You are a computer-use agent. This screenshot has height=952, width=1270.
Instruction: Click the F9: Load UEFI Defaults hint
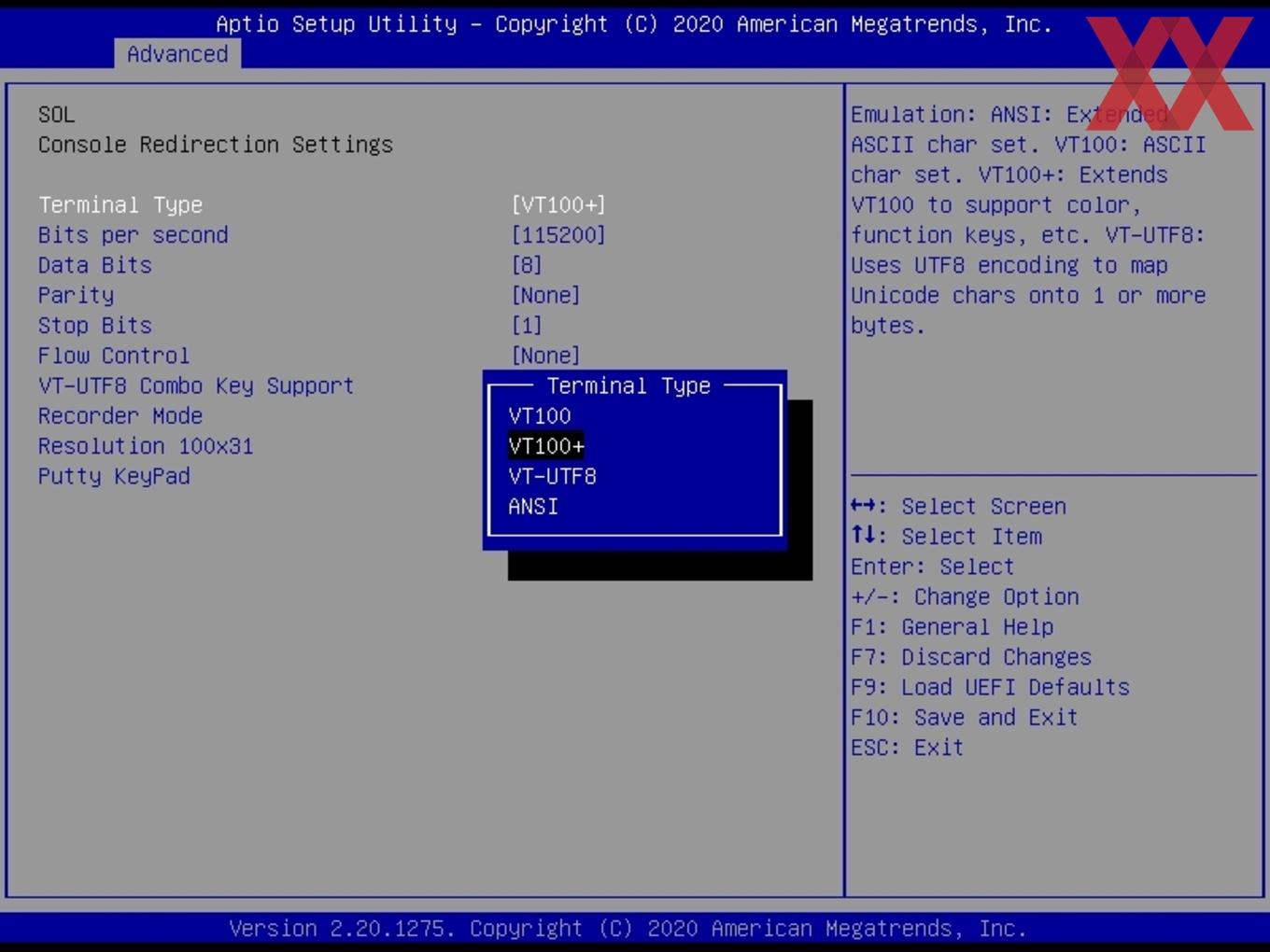pyautogui.click(x=991, y=688)
